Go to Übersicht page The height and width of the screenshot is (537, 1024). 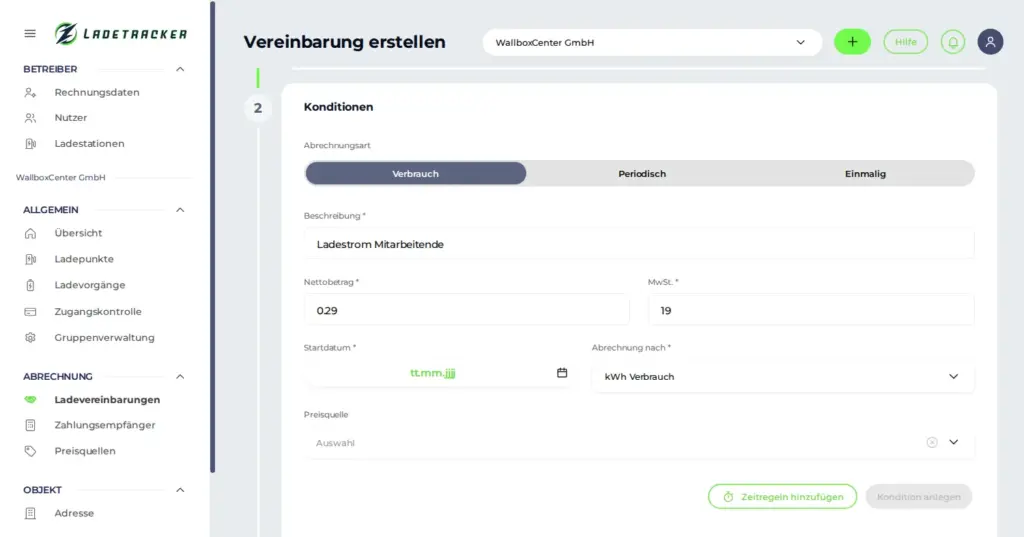coord(78,233)
